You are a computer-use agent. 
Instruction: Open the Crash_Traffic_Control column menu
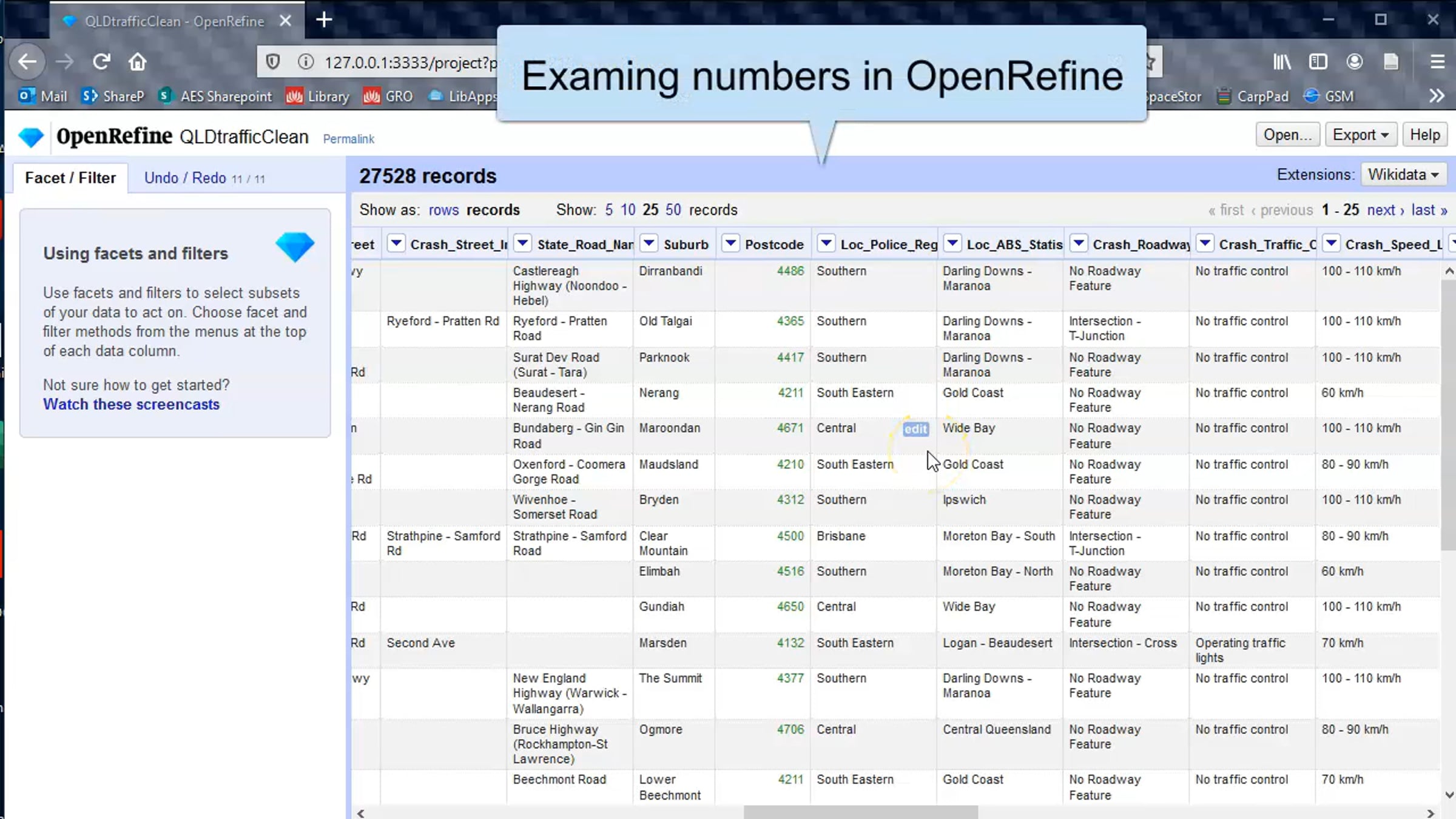tap(1205, 244)
